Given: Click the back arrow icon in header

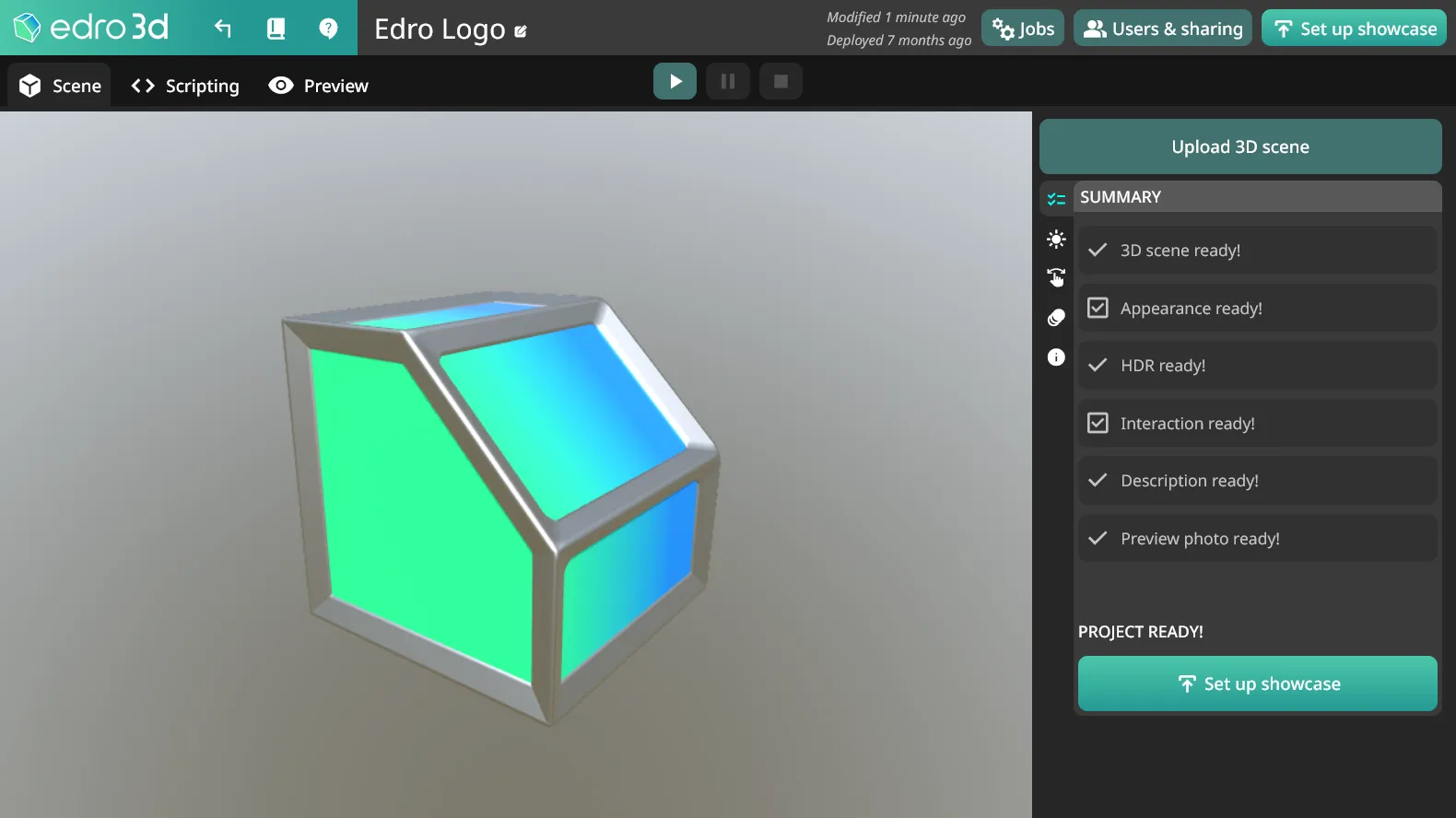Looking at the screenshot, I should click(x=223, y=29).
